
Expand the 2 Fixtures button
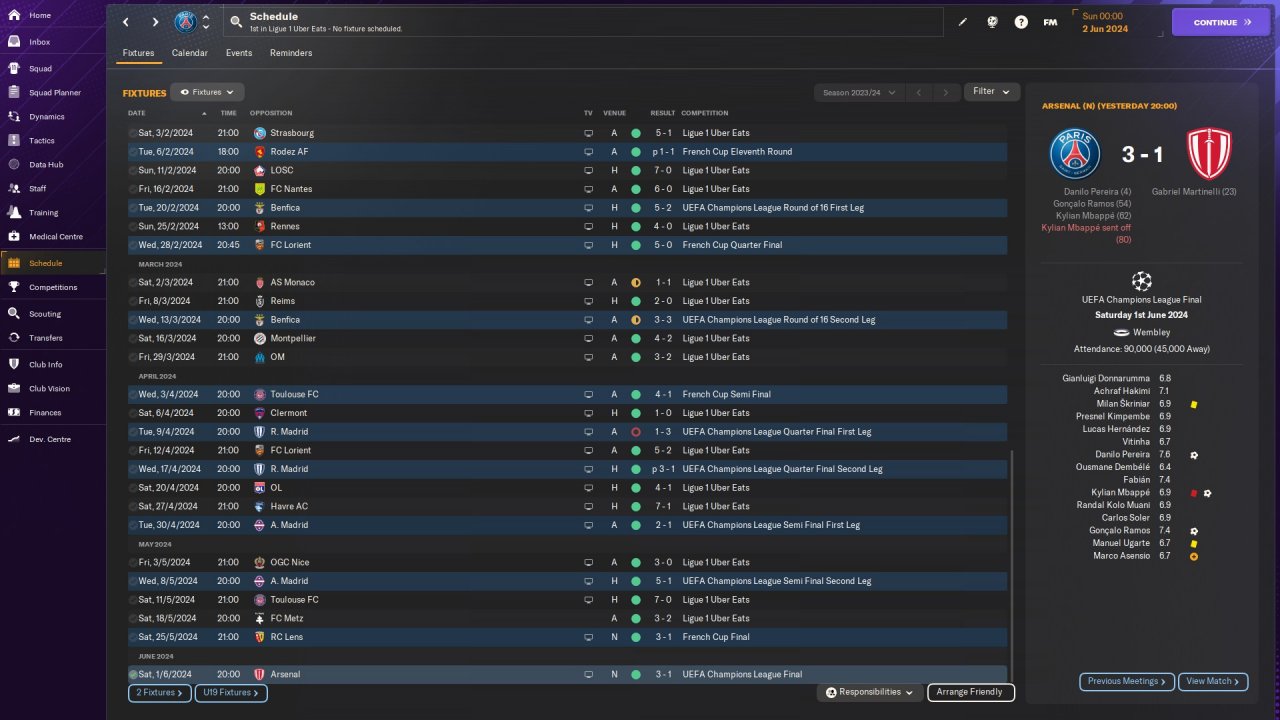click(x=159, y=692)
